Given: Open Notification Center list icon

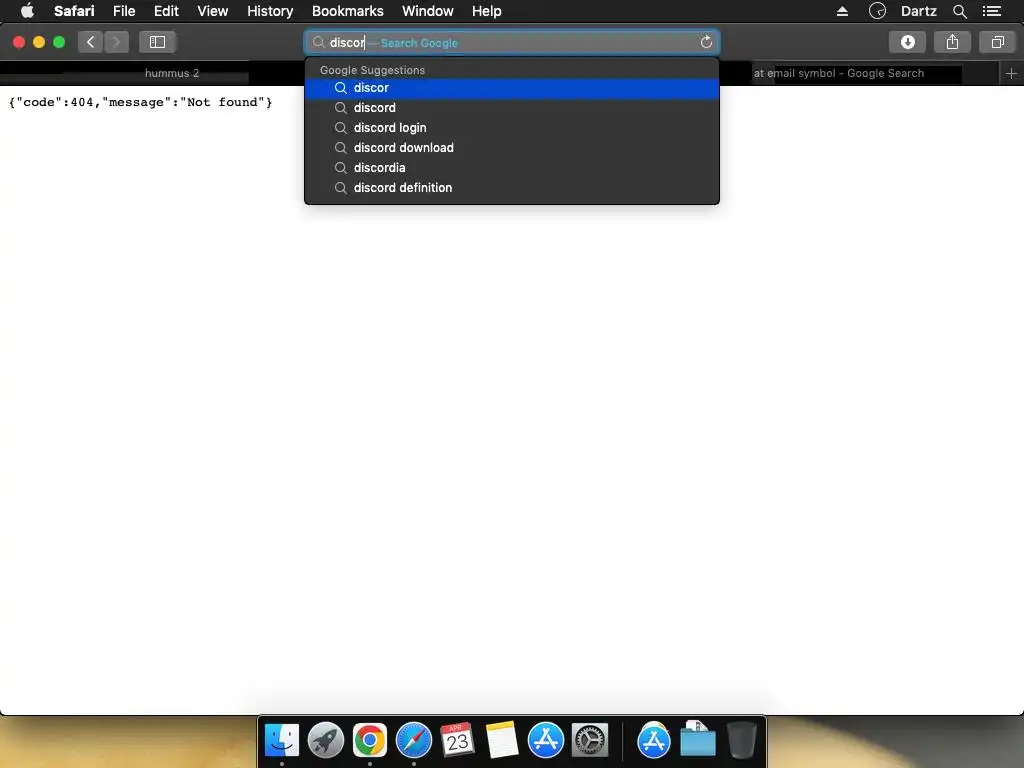Looking at the screenshot, I should coord(992,11).
